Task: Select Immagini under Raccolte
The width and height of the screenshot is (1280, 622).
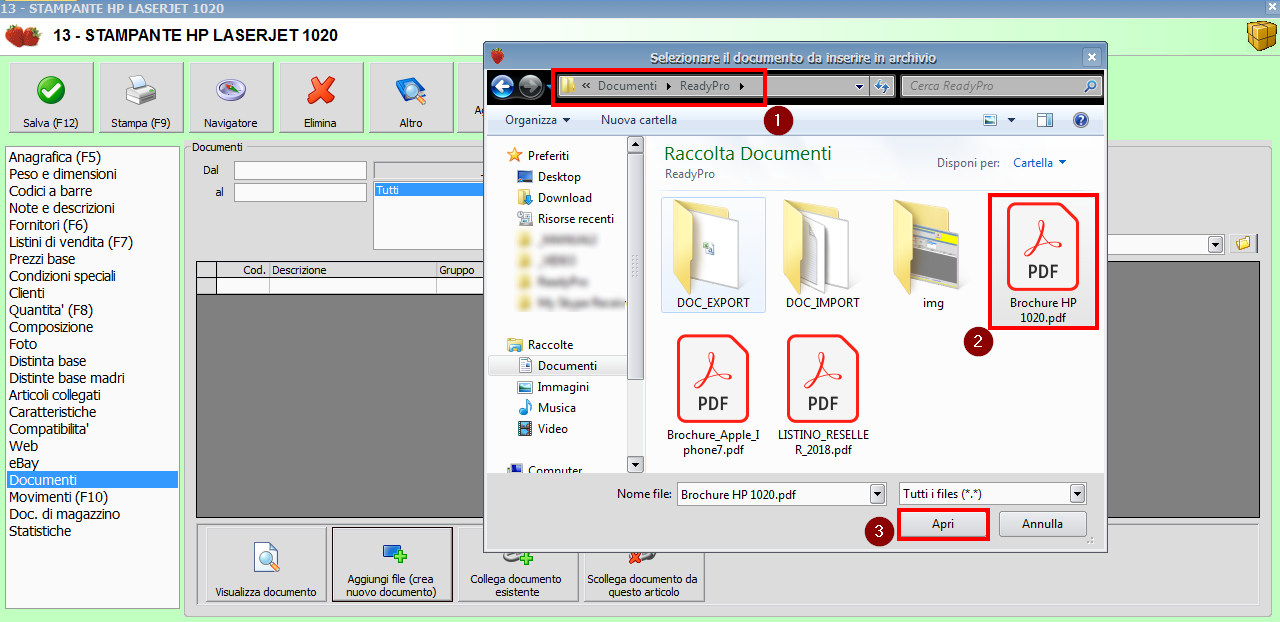Action: 553,387
